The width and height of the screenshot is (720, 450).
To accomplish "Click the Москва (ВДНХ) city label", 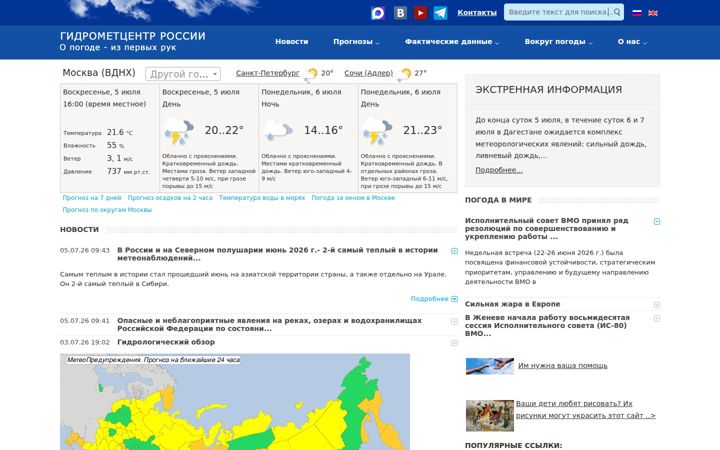I will tap(99, 73).
